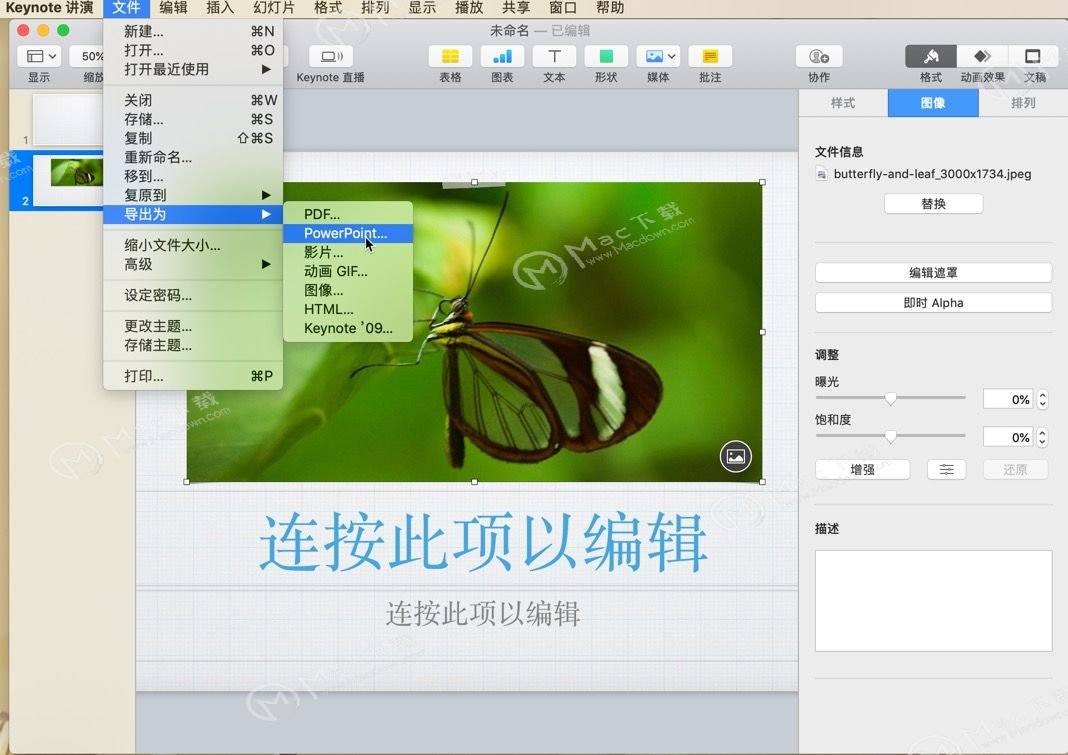This screenshot has width=1068, height=755.
Task: Expand the Advanced (高级) submenu
Action: tap(193, 264)
